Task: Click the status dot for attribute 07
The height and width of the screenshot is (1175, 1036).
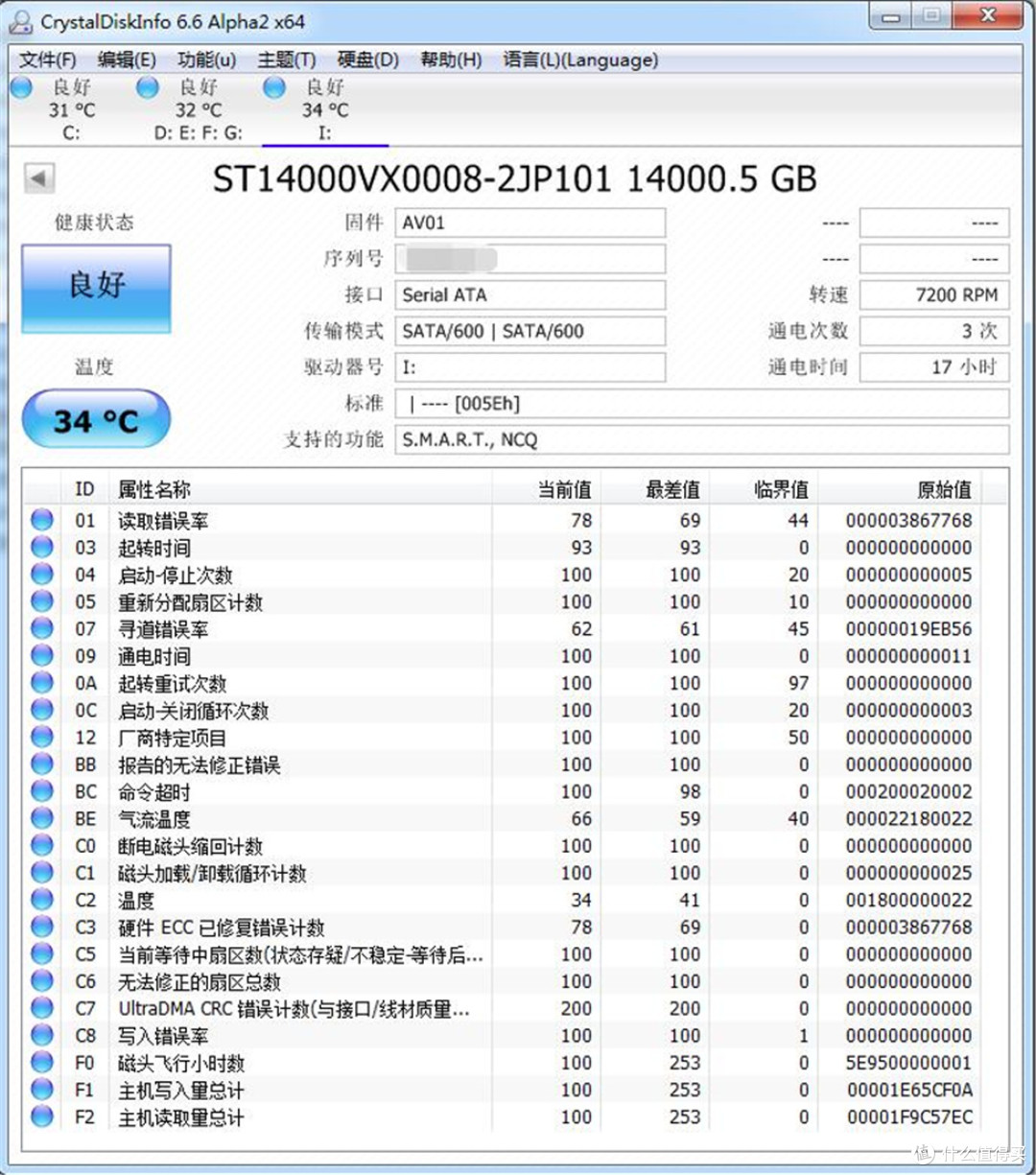Action: pos(42,628)
